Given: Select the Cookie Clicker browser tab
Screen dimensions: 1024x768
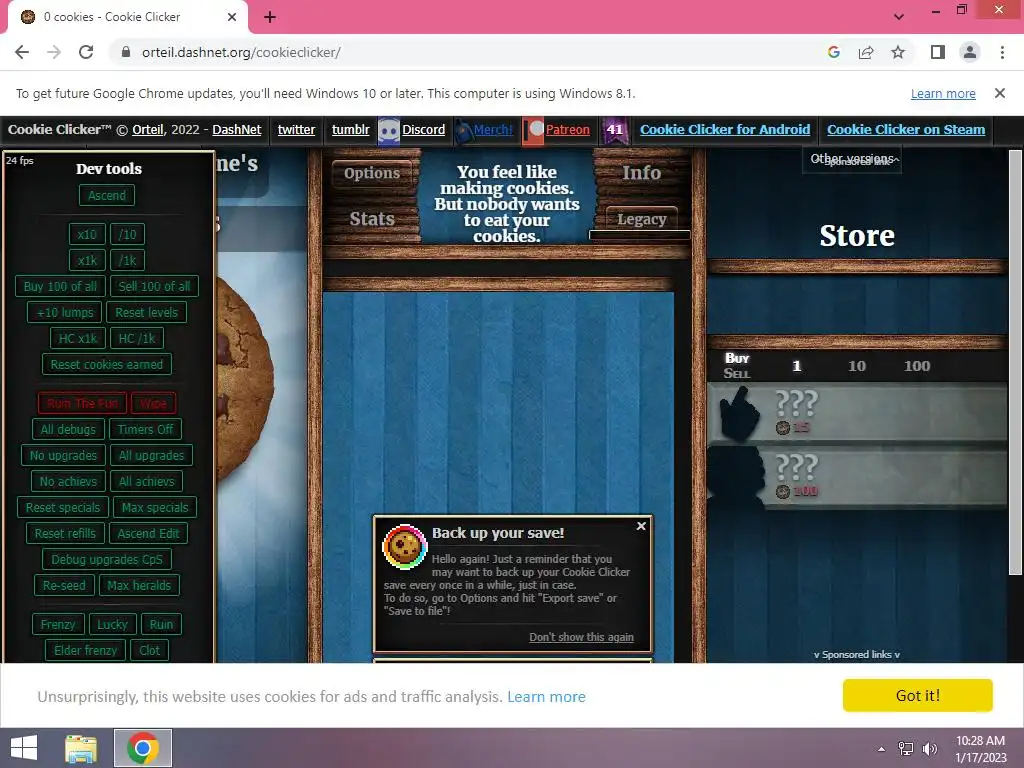Looking at the screenshot, I should click(x=128, y=17).
